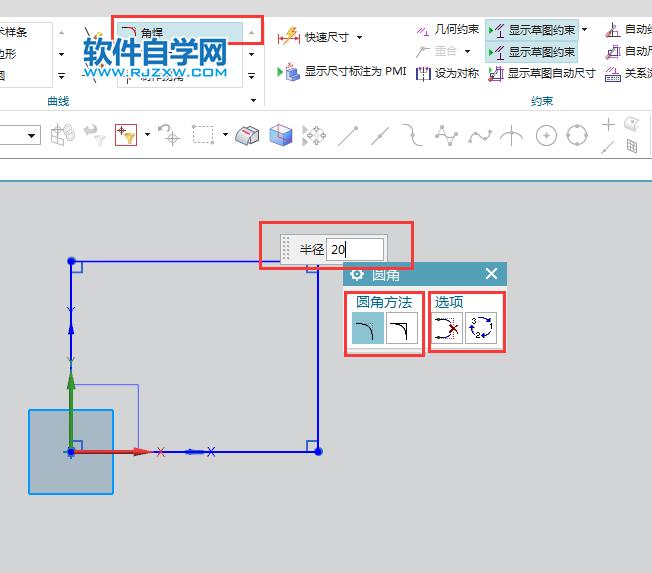
Task: Enable Arc Center snap icon
Action: coord(546,136)
